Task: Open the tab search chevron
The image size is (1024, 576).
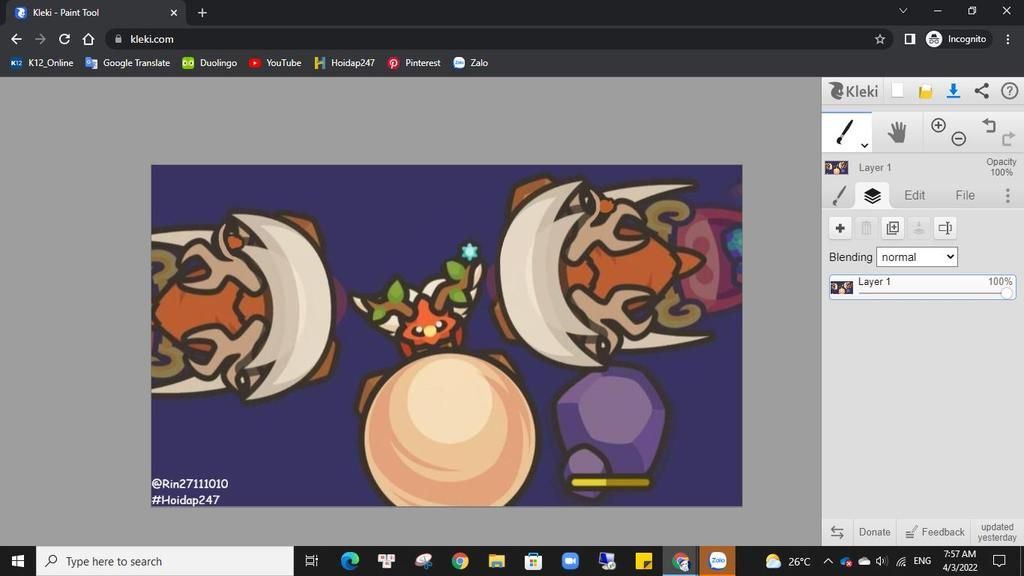Action: pos(903,10)
